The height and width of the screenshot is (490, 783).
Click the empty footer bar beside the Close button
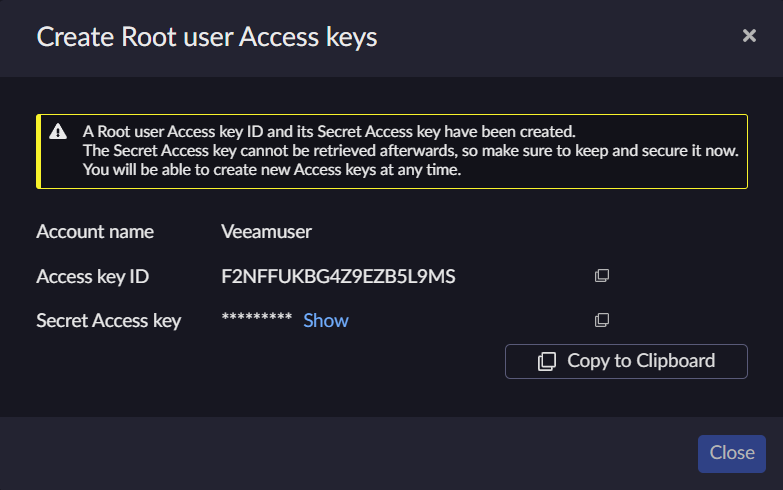349,454
